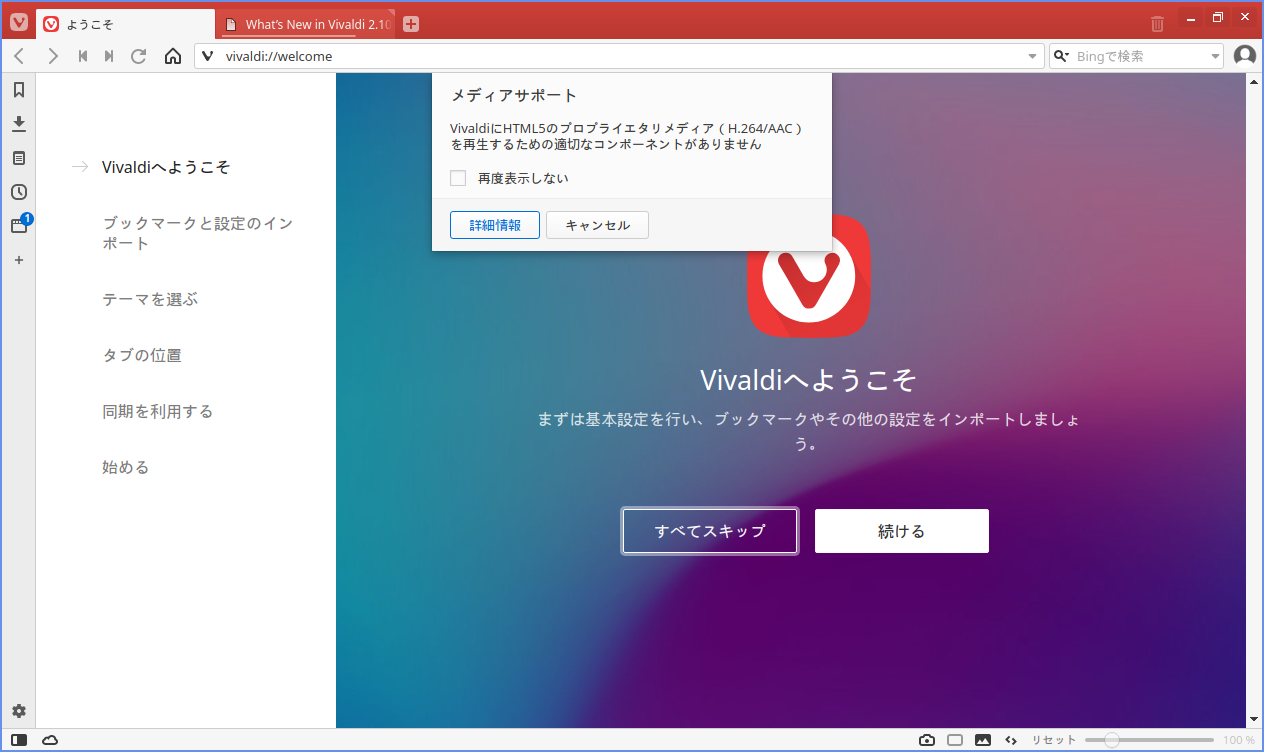Viewport: 1264px width, 752px height.
Task: Go forward with the forward arrow
Action: click(x=53, y=56)
